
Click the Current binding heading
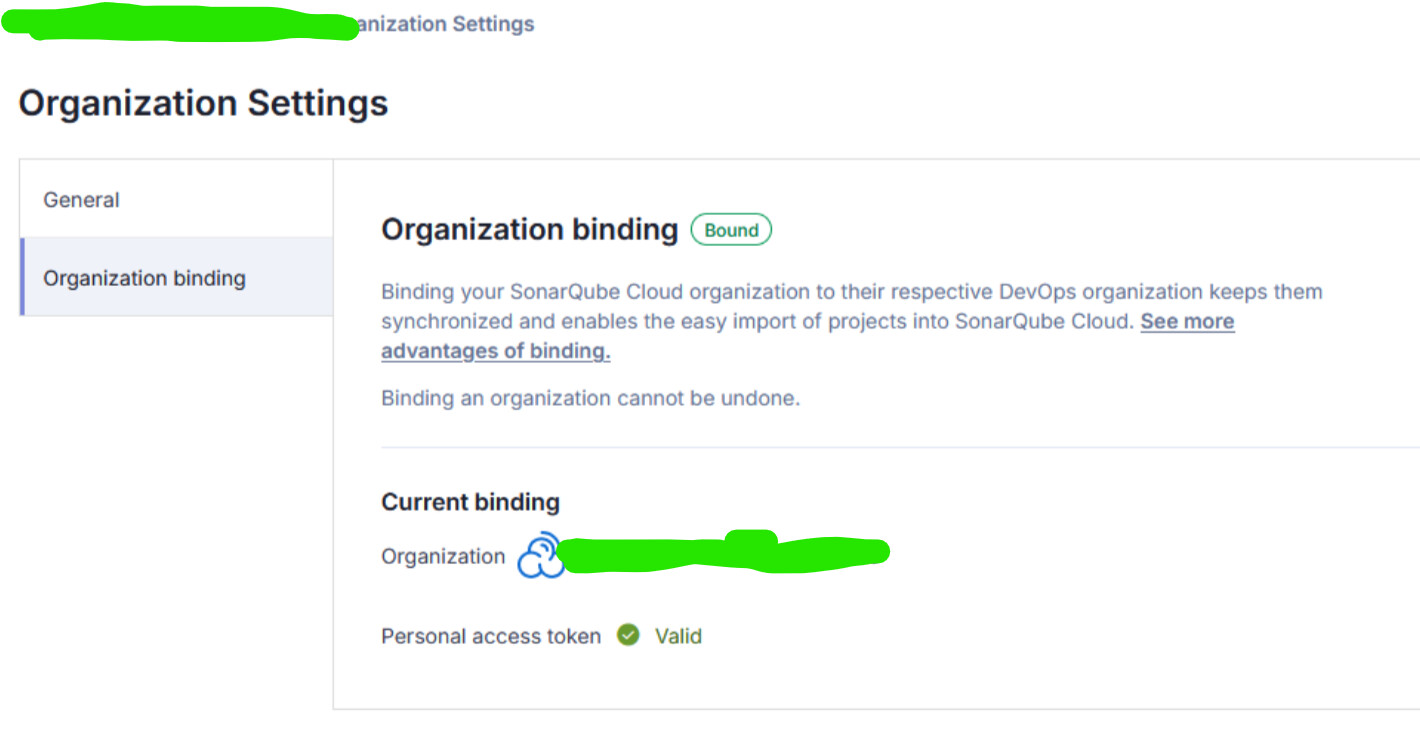coord(470,502)
